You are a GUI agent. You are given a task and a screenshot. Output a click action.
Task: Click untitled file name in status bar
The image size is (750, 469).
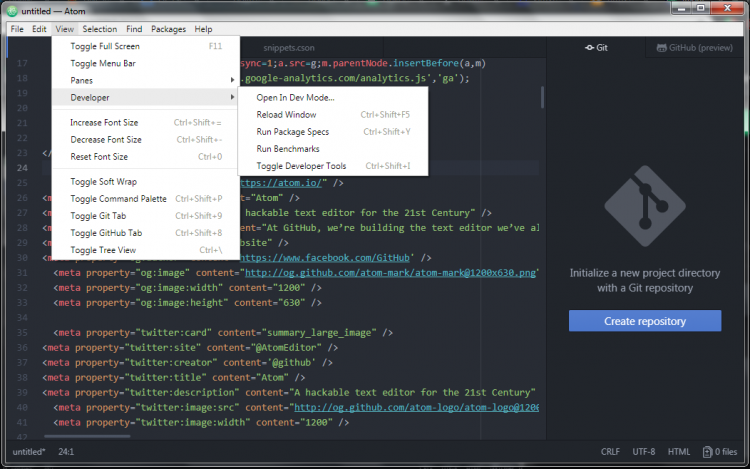(29, 452)
